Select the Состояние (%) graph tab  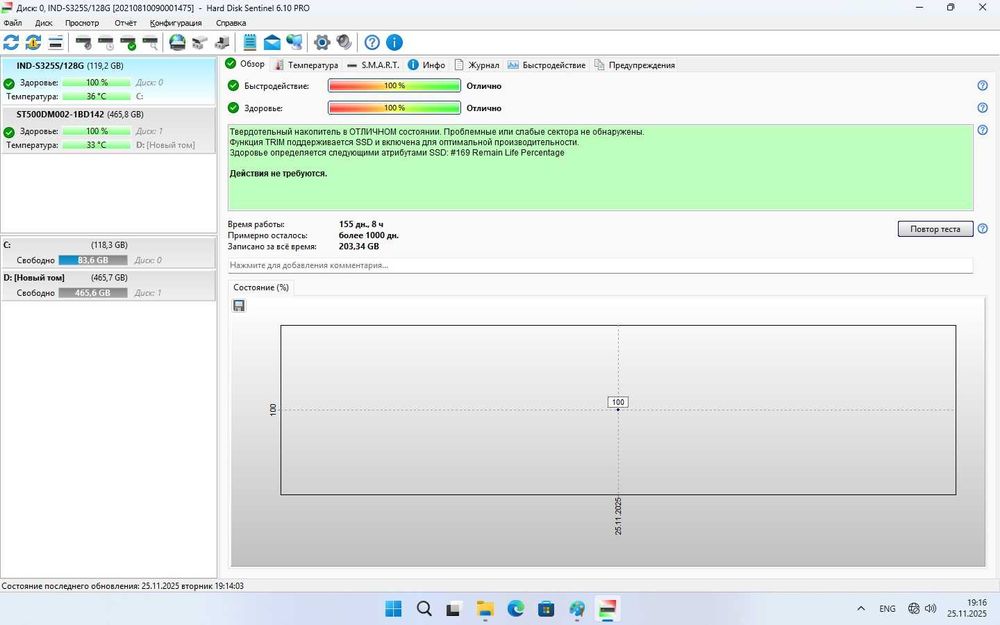pyautogui.click(x=261, y=288)
